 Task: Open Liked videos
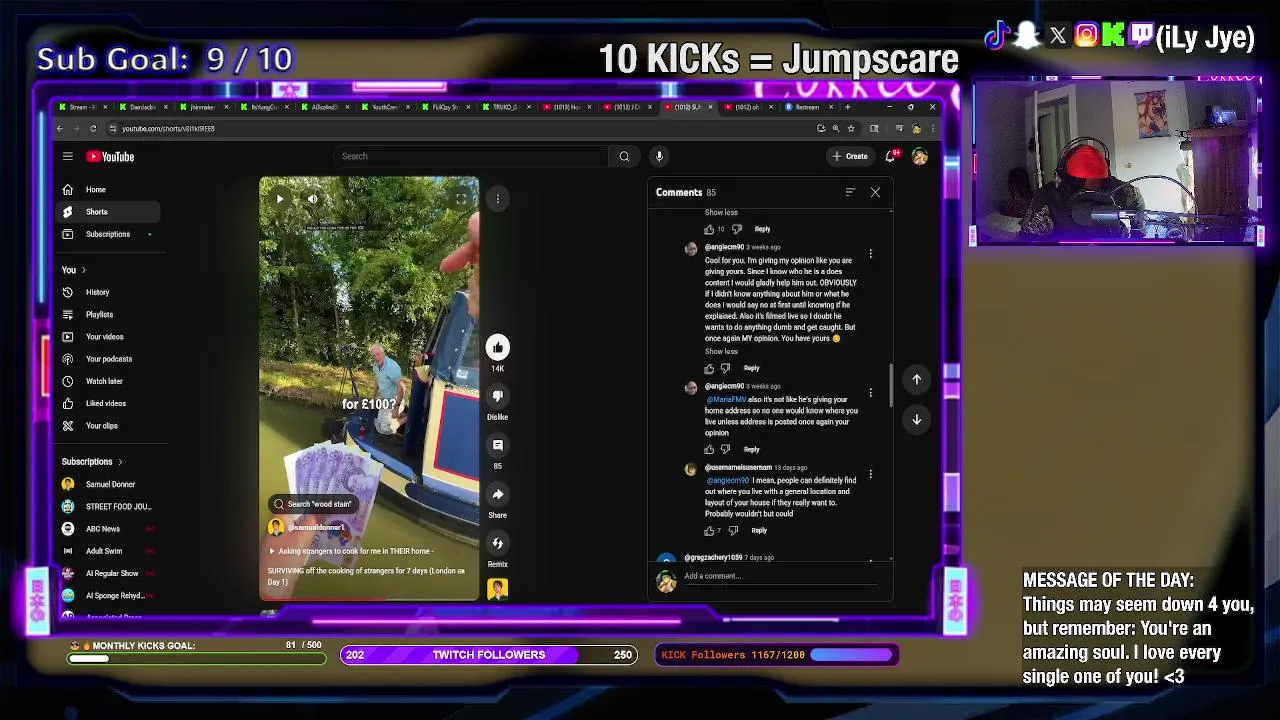107,403
